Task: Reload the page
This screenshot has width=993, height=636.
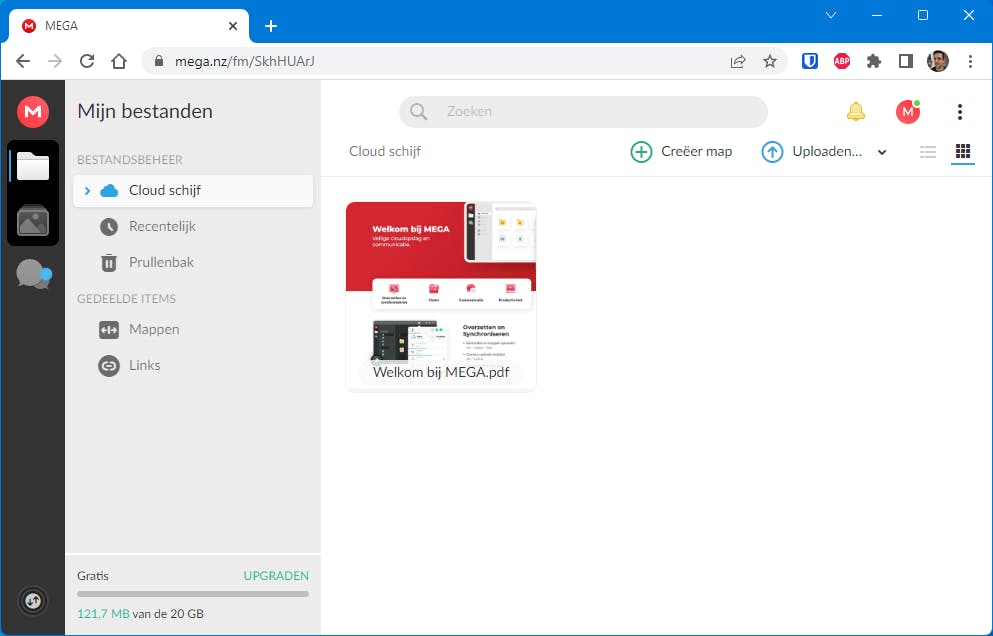Action: tap(87, 61)
